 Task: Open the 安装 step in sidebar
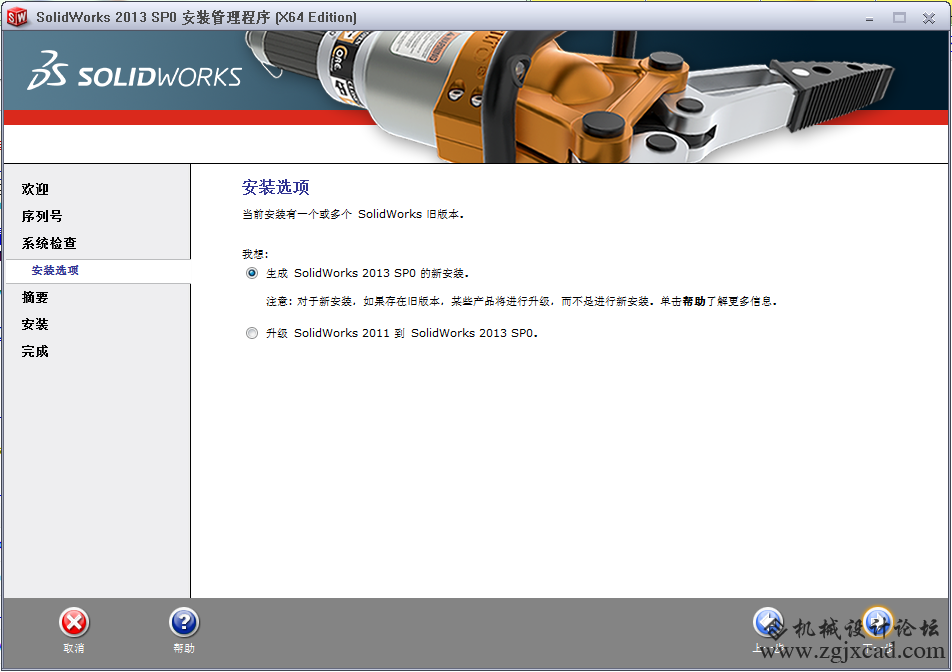[35, 324]
